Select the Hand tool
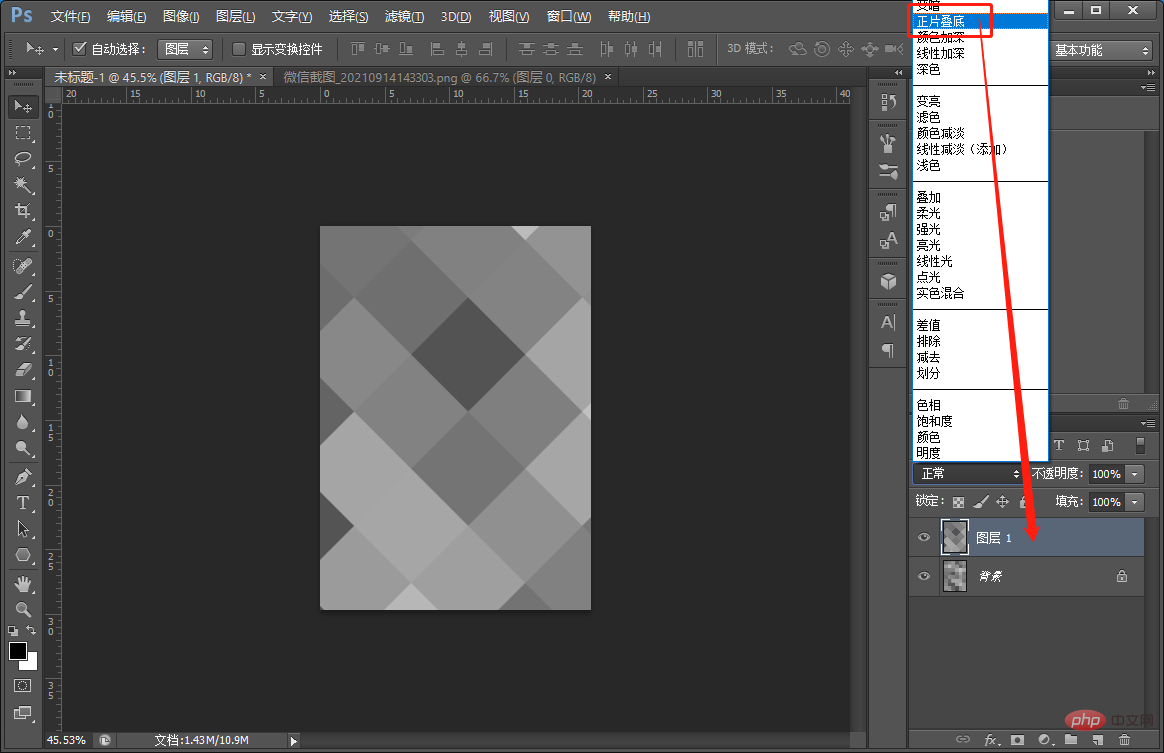 [22, 583]
